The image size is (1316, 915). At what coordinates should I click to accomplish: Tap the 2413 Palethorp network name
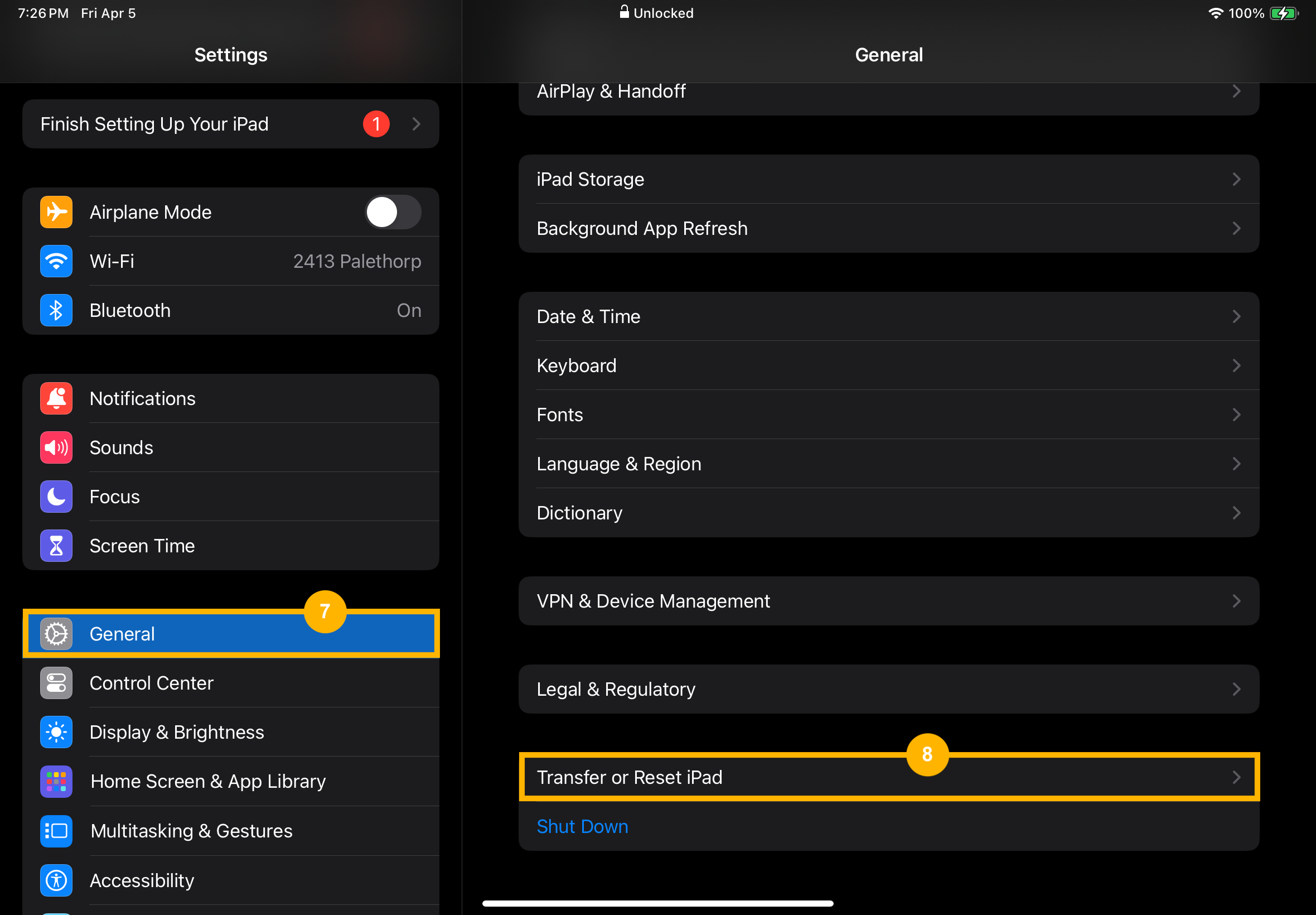coord(357,262)
